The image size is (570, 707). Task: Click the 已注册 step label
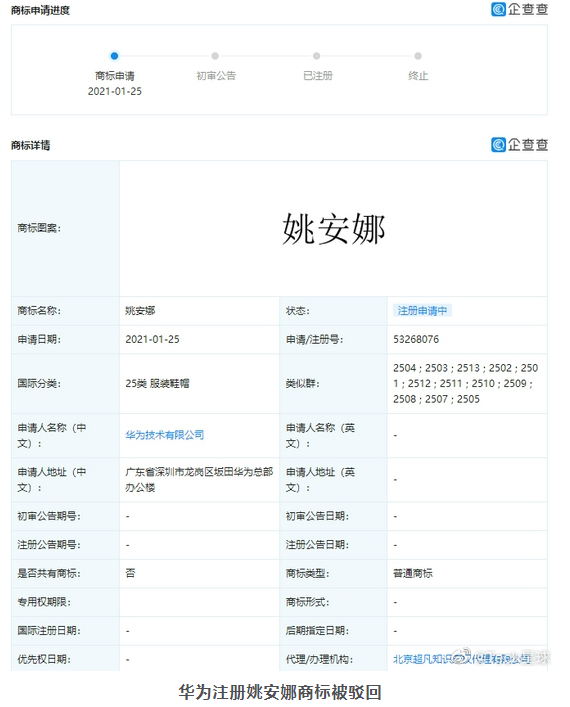pyautogui.click(x=317, y=76)
